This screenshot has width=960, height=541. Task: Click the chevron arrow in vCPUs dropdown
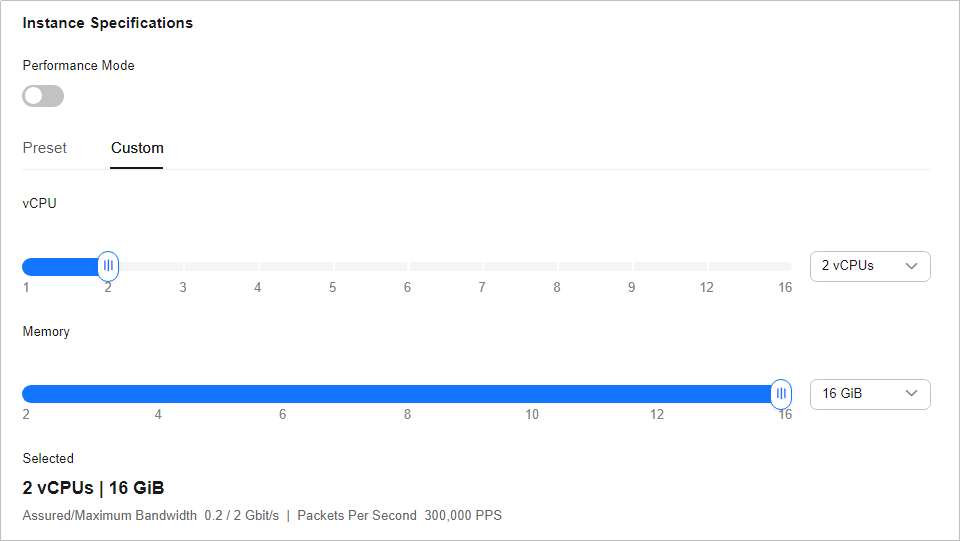pyautogui.click(x=911, y=266)
